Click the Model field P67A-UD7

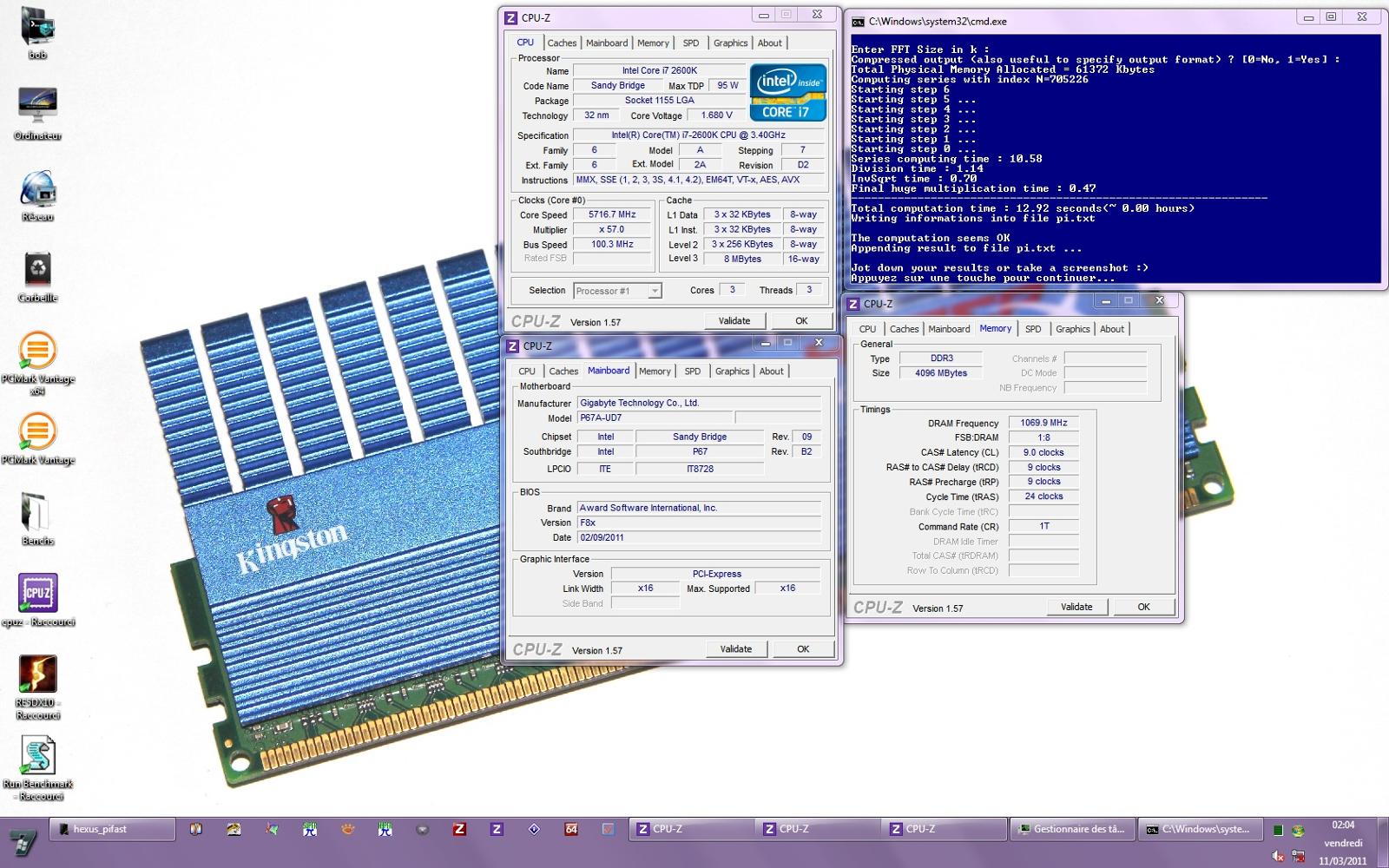click(655, 418)
